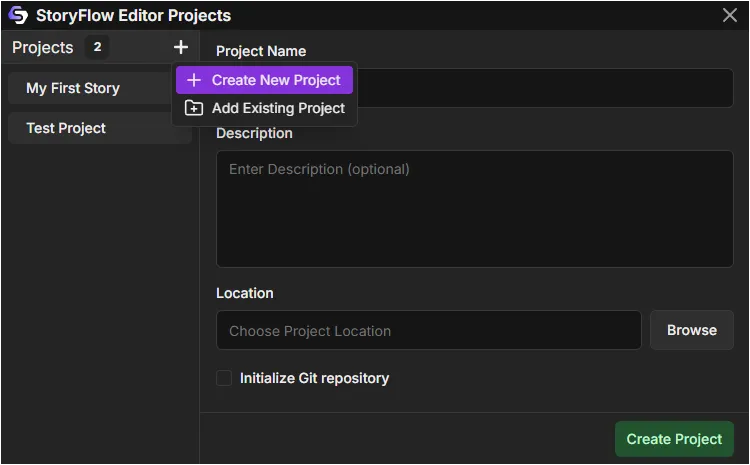Click the folder icon in Add Existing Project
Viewport: 750px width, 465px height.
point(194,108)
